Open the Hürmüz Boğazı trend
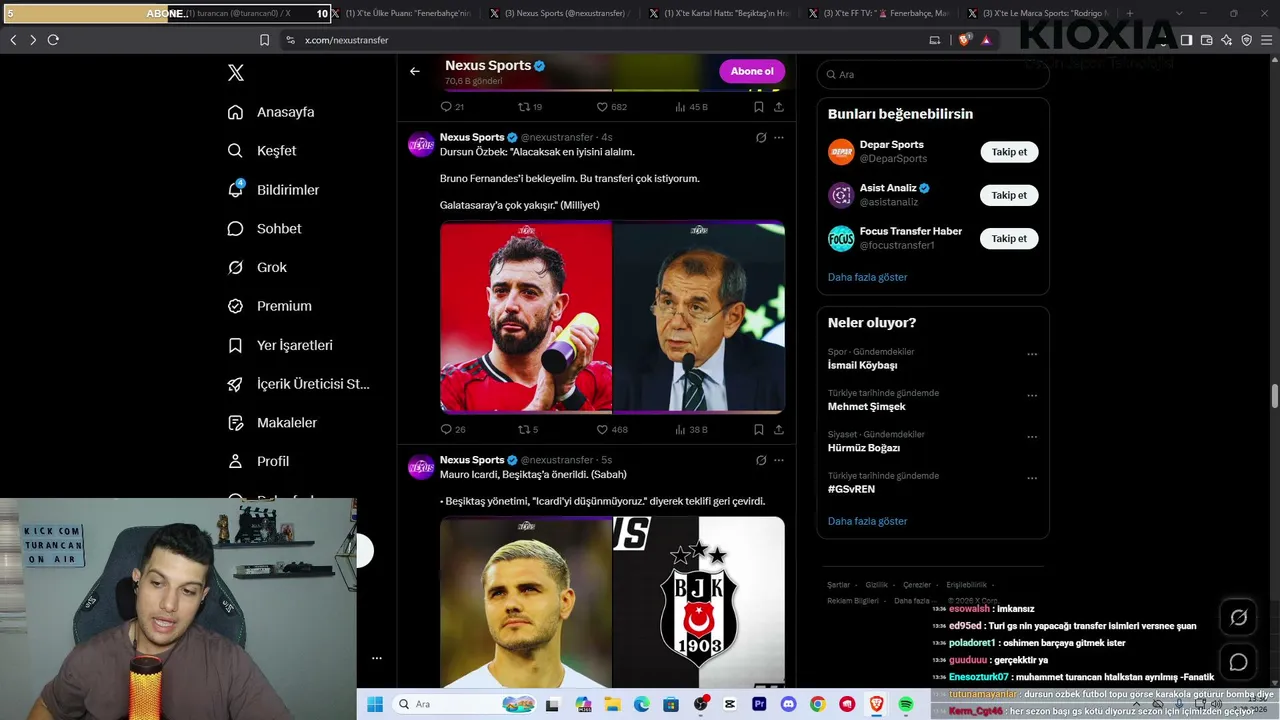Screen dimensions: 1280x720 (864, 448)
